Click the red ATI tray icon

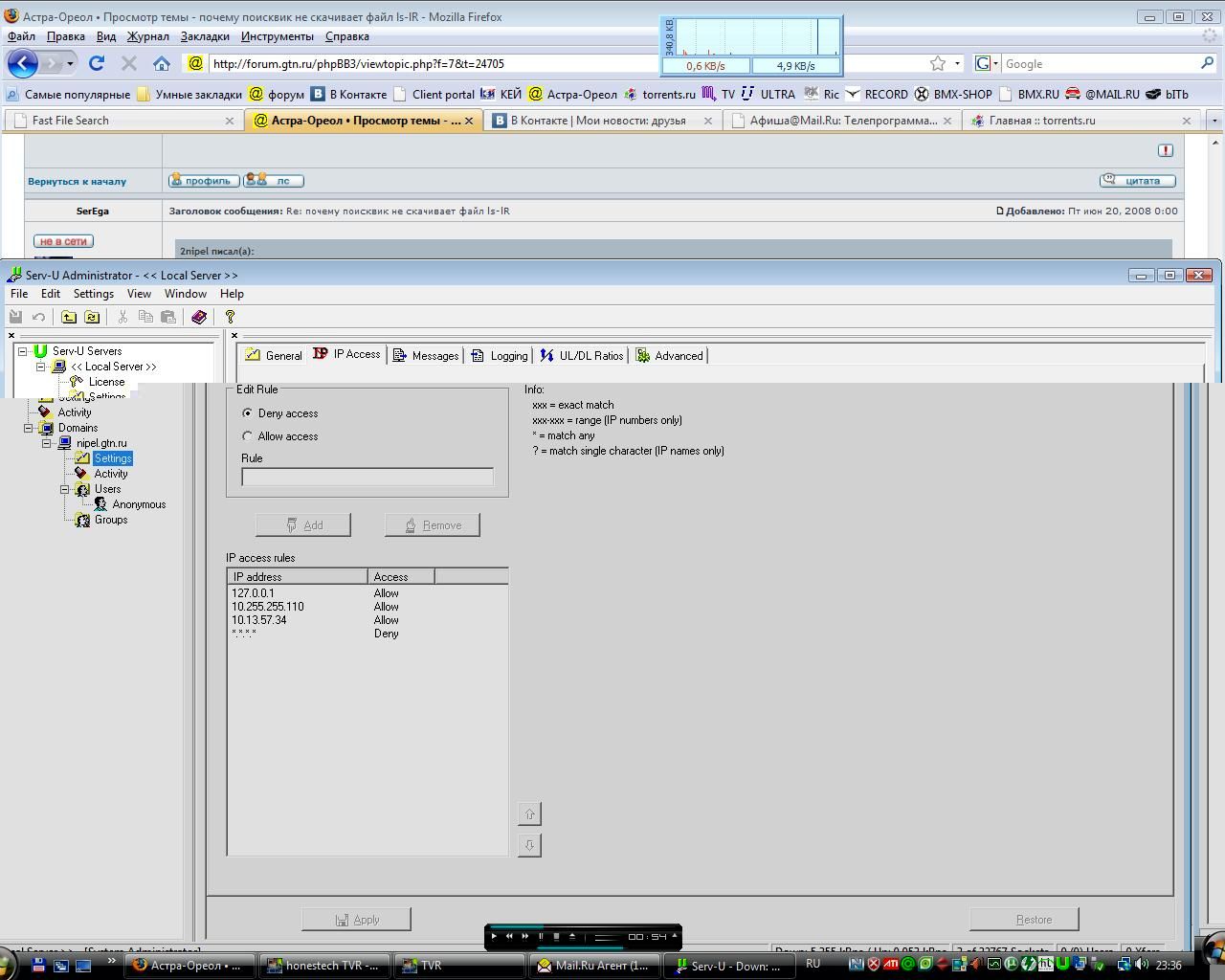tap(890, 965)
